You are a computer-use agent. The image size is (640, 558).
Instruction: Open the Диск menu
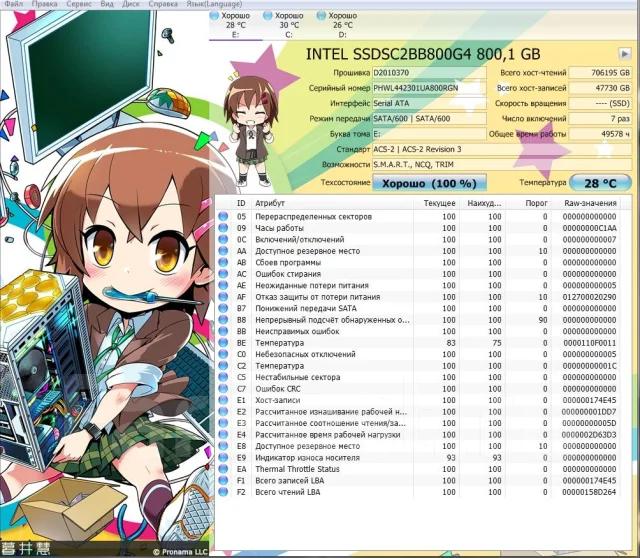point(131,4)
